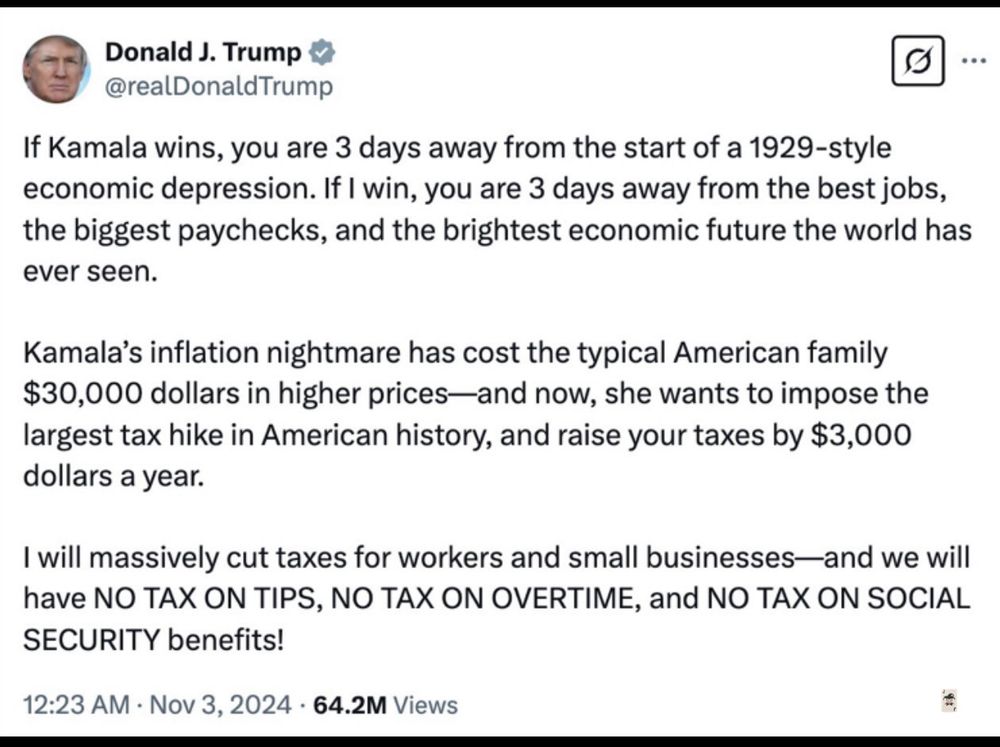Click the '$30,000' figure in the post
Viewport: 1000px width, 747px height.
pyautogui.click(x=83, y=394)
